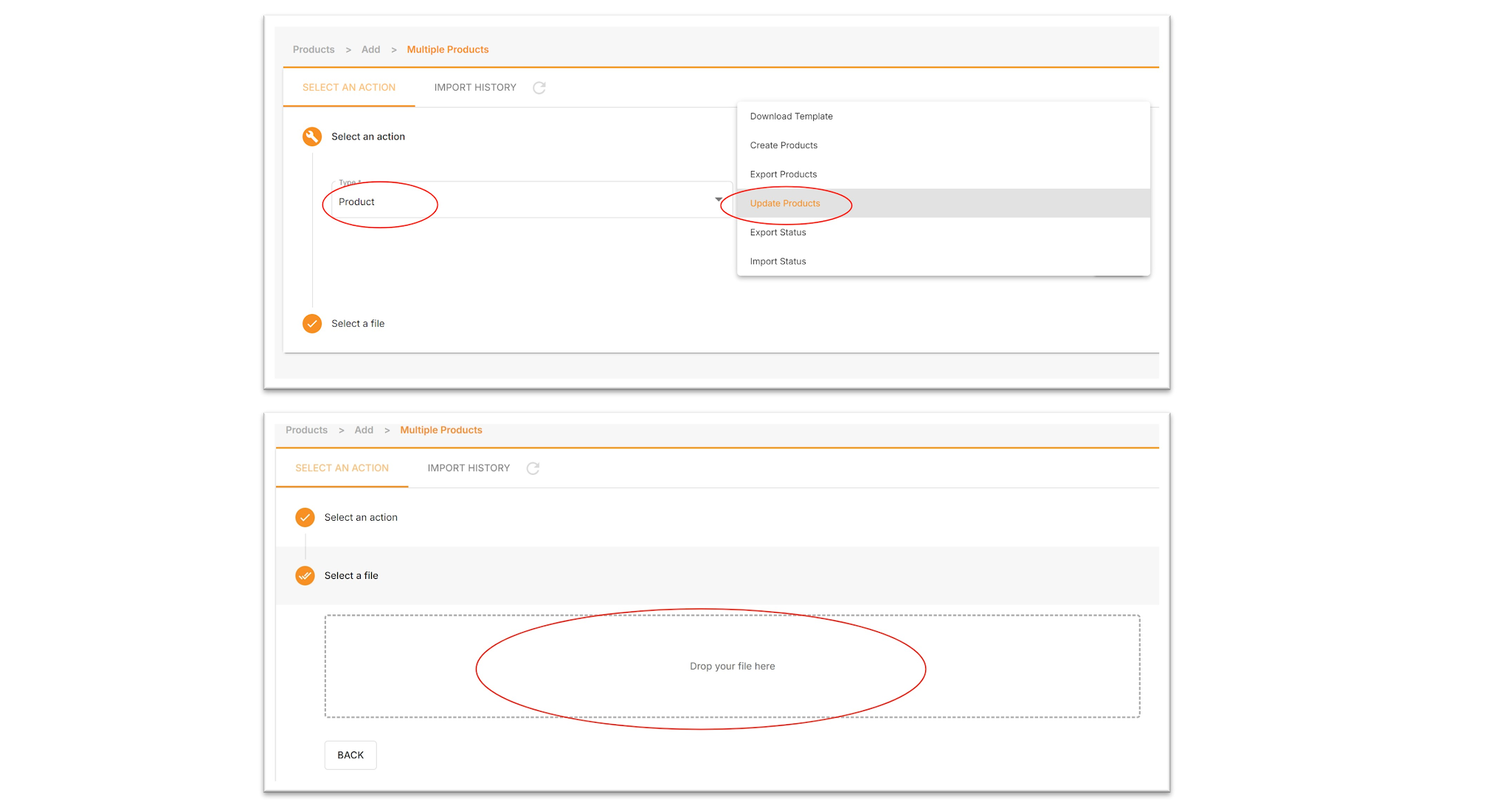1511x812 pixels.
Task: Select Update Products in the action list
Action: (x=943, y=204)
